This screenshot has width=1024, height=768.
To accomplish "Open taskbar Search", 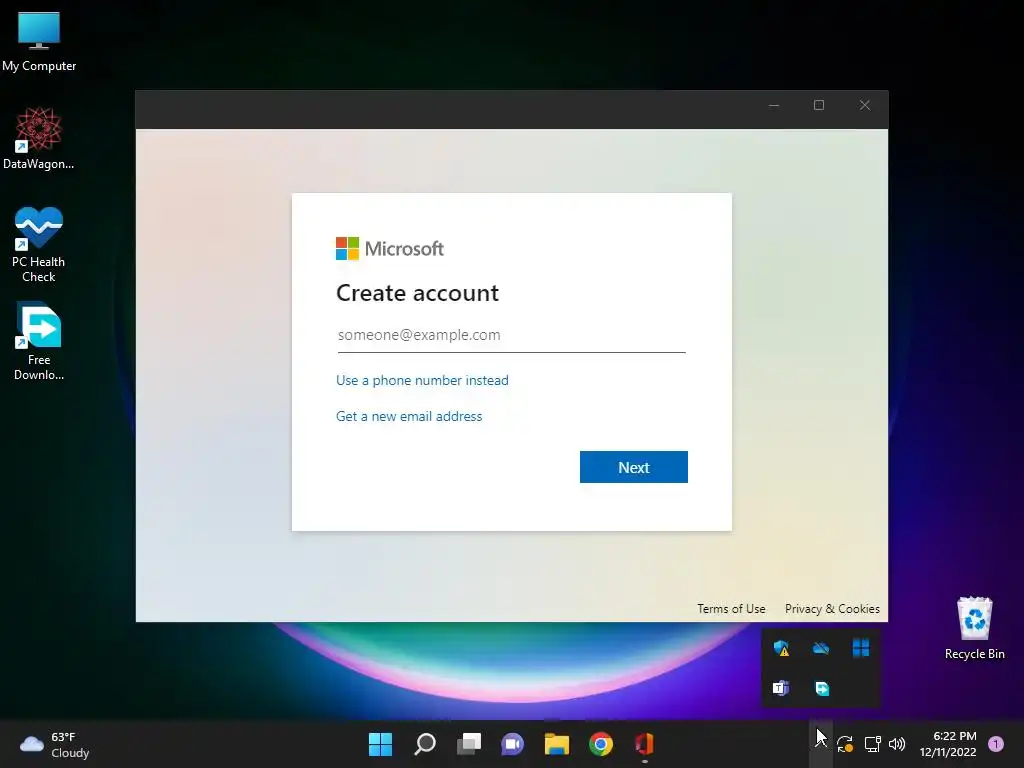I will tap(424, 744).
